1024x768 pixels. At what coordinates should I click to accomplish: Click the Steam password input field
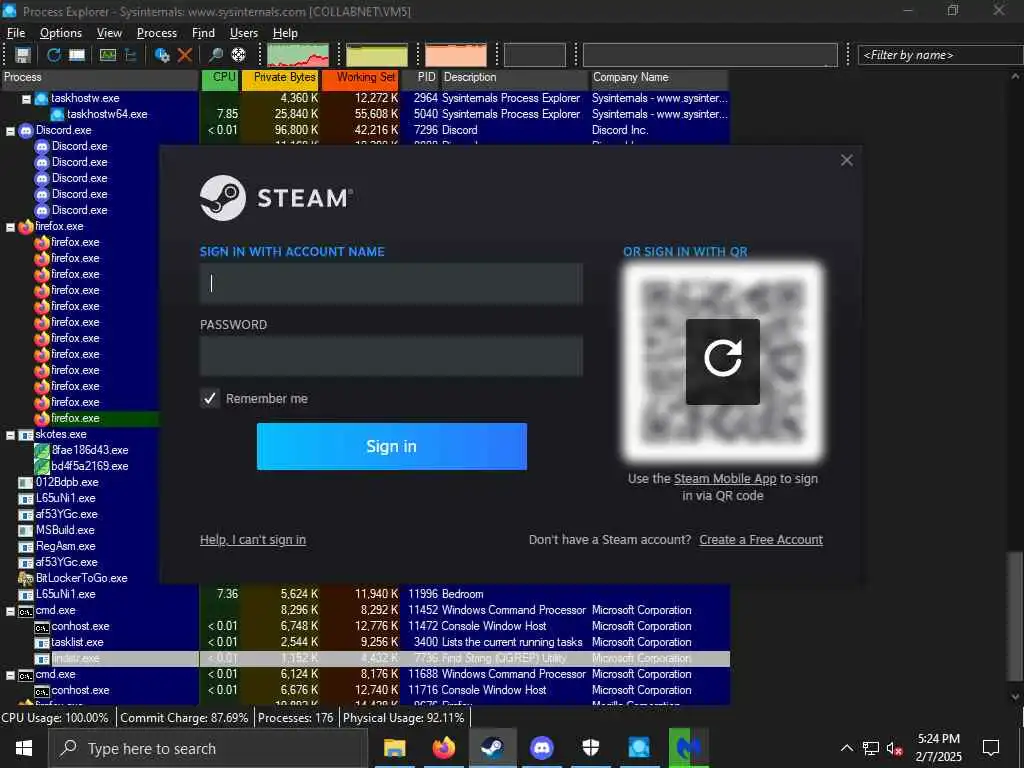tap(391, 356)
